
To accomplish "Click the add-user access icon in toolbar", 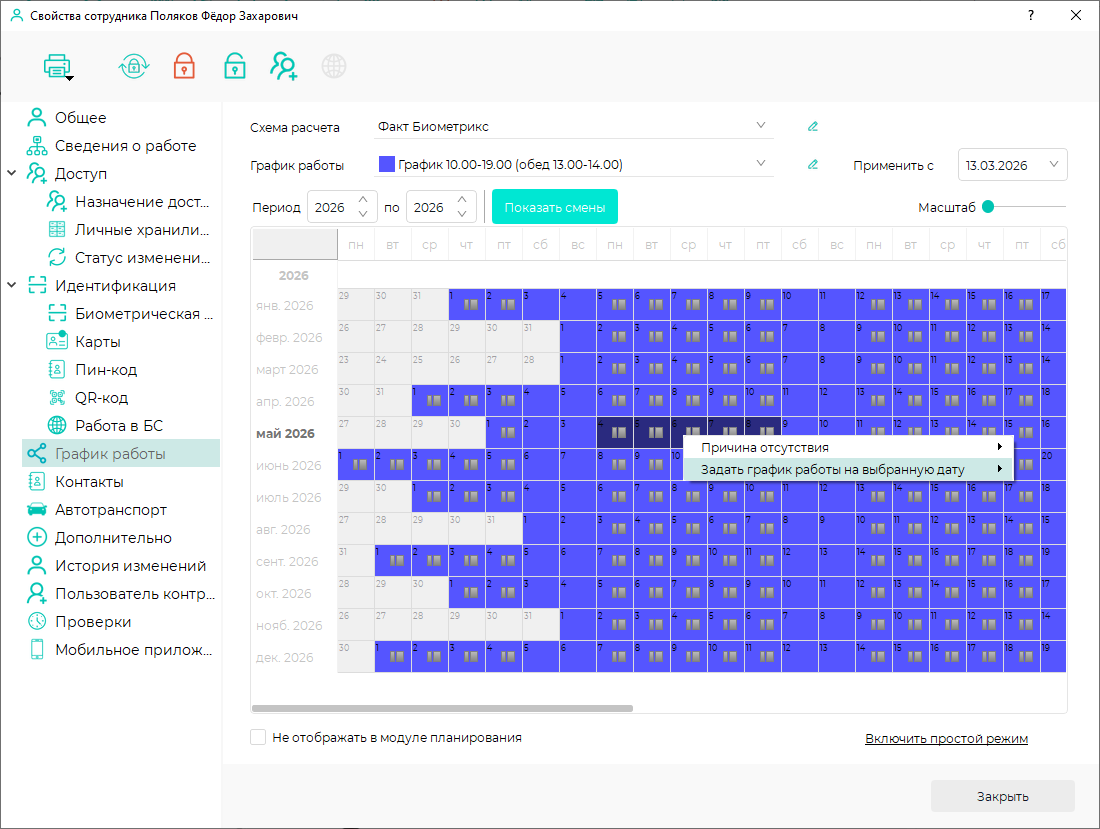I will [283, 66].
